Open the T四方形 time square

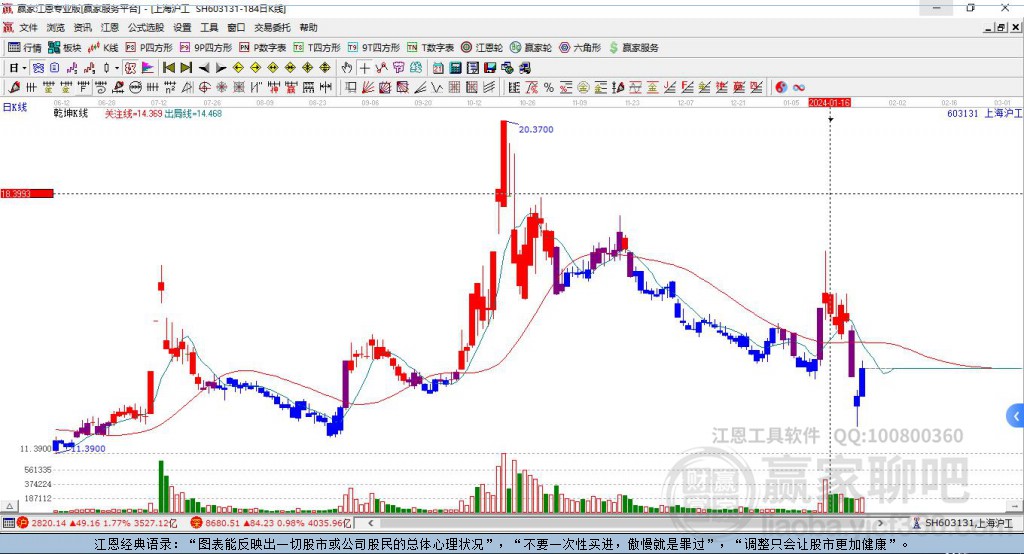point(317,48)
